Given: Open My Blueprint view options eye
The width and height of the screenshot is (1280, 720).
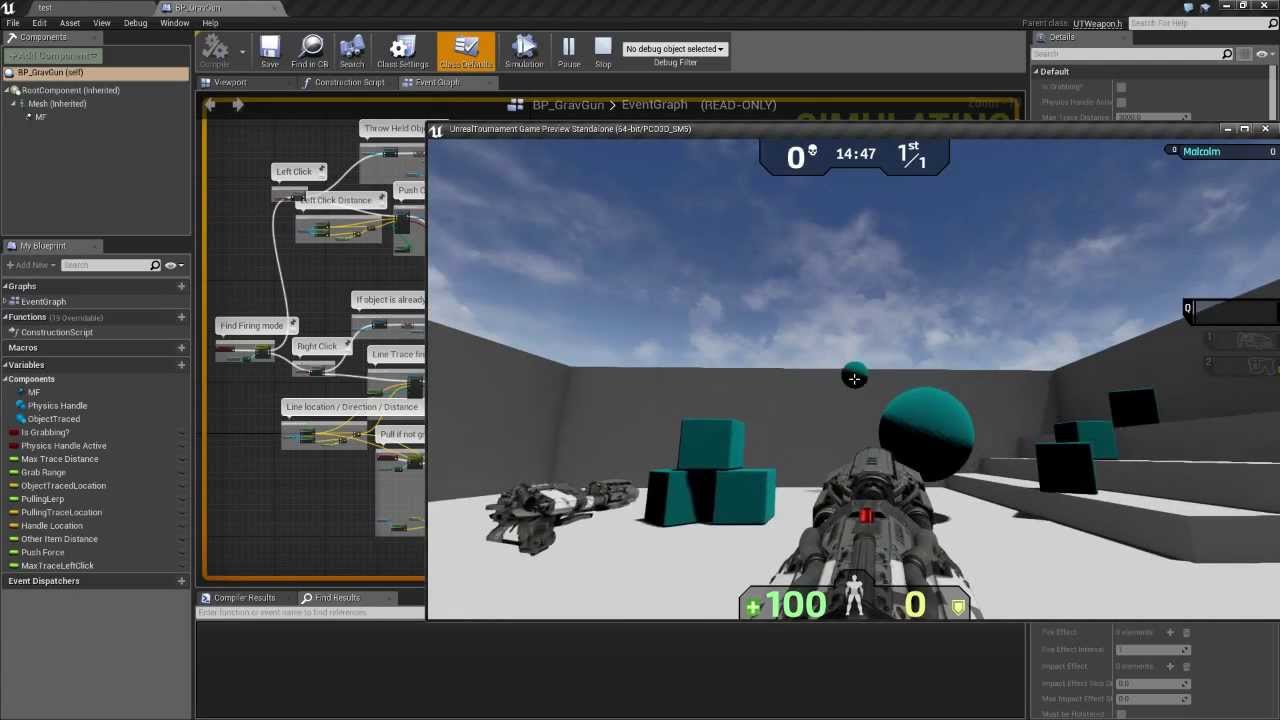Looking at the screenshot, I should pyautogui.click(x=172, y=265).
